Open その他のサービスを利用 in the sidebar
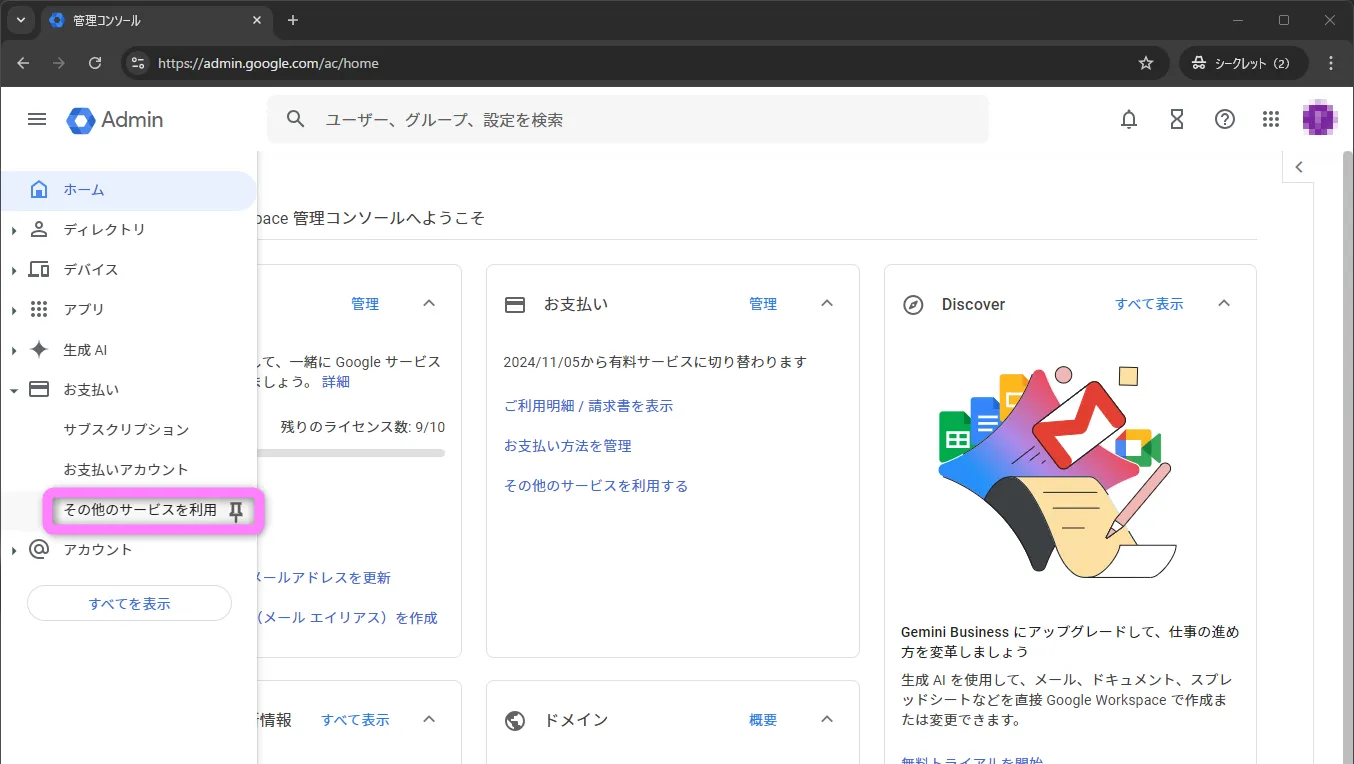The width and height of the screenshot is (1354, 764). point(140,510)
